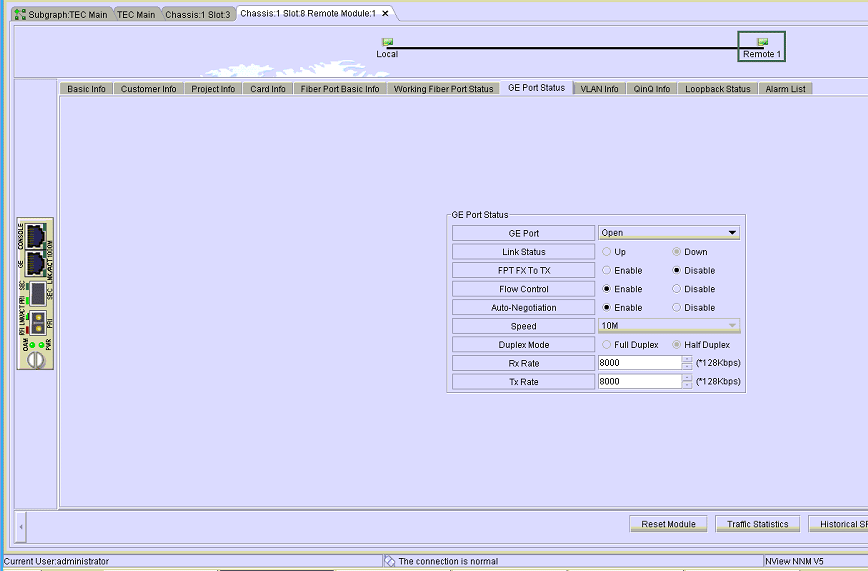Click NView NNM V5 status text
The width and height of the screenshot is (868, 571).
tap(794, 561)
